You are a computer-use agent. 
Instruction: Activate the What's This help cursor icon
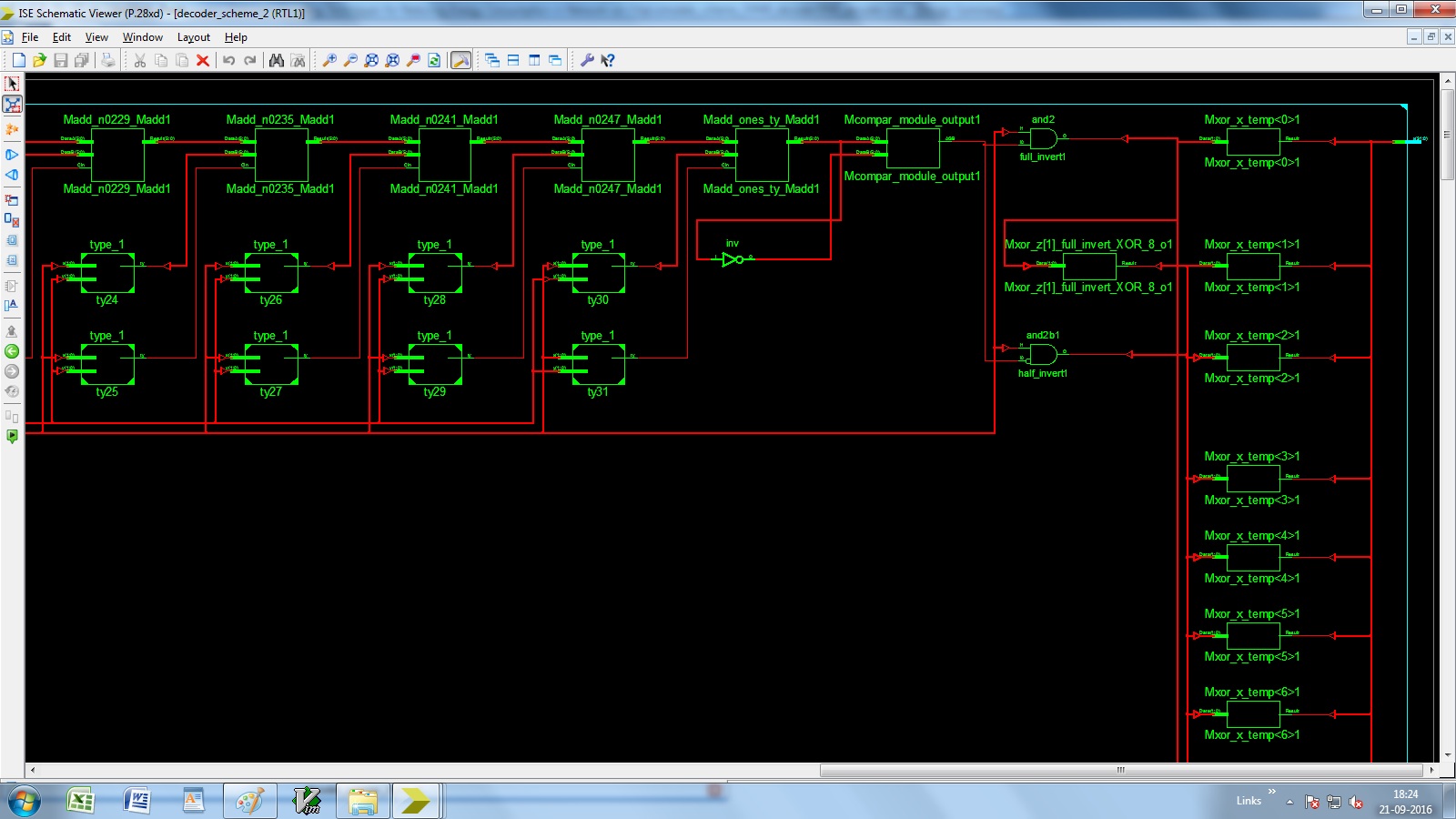coord(608,60)
